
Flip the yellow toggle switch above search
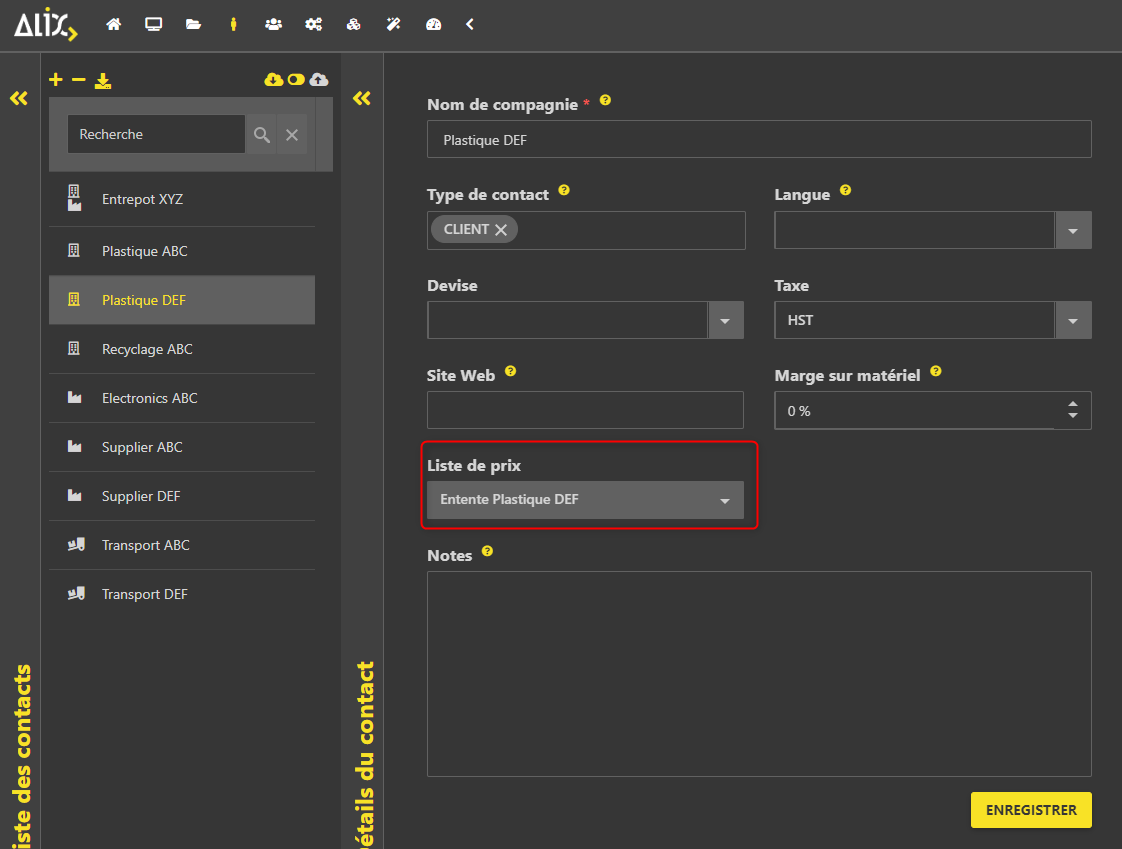[296, 80]
